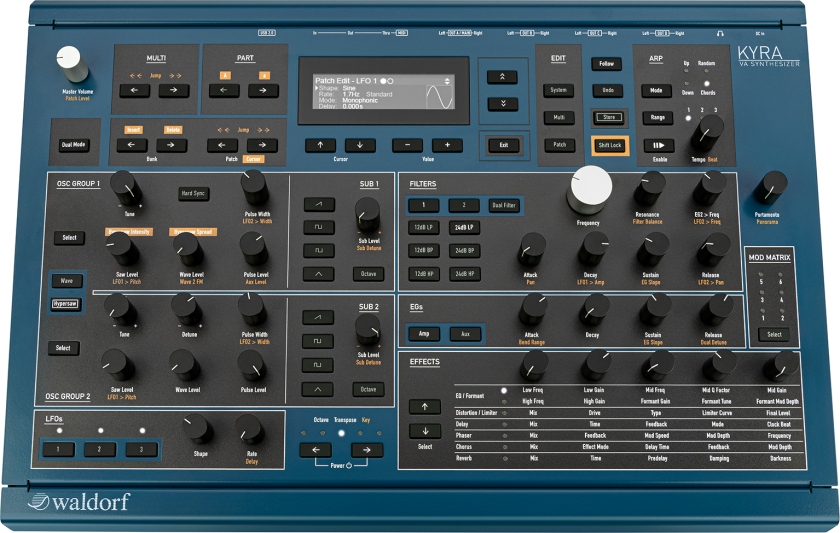Click the Bank left arrow button
Screen dimensions: 840x533
click(132, 145)
